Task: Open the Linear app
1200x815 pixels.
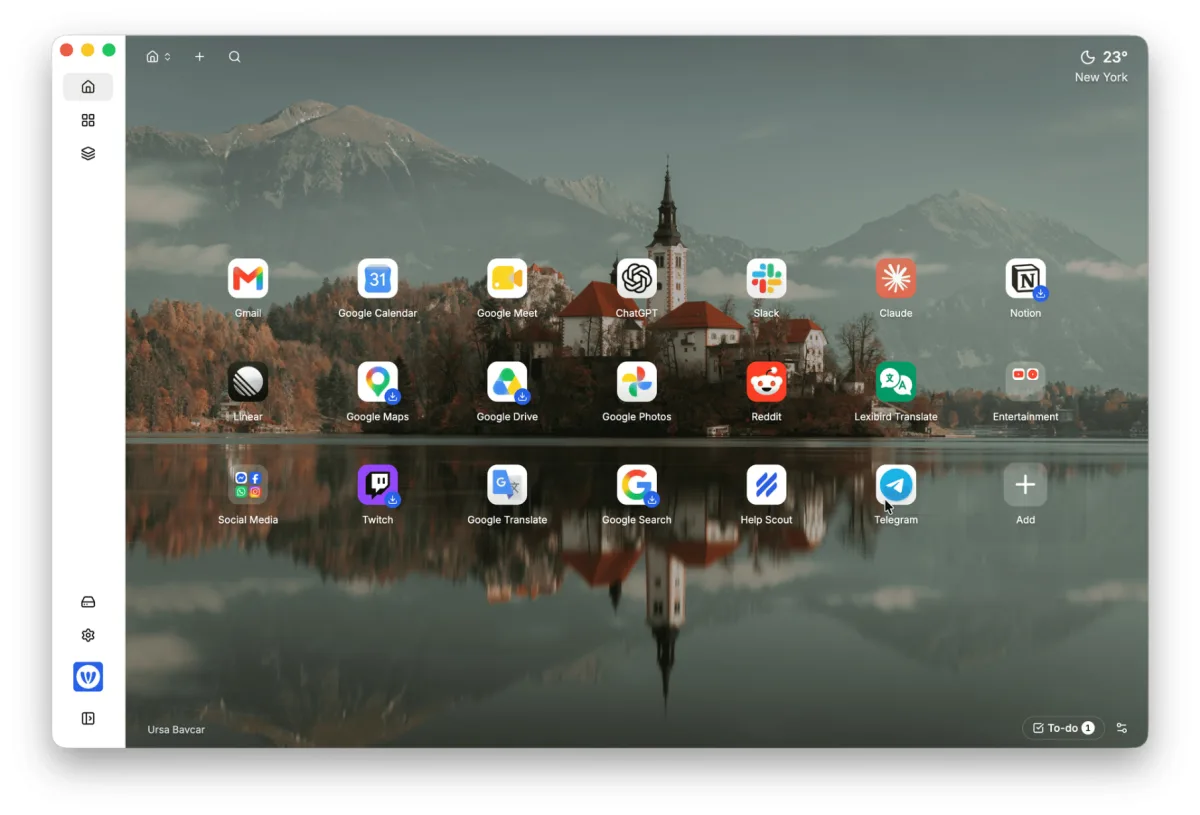Action: tap(248, 382)
